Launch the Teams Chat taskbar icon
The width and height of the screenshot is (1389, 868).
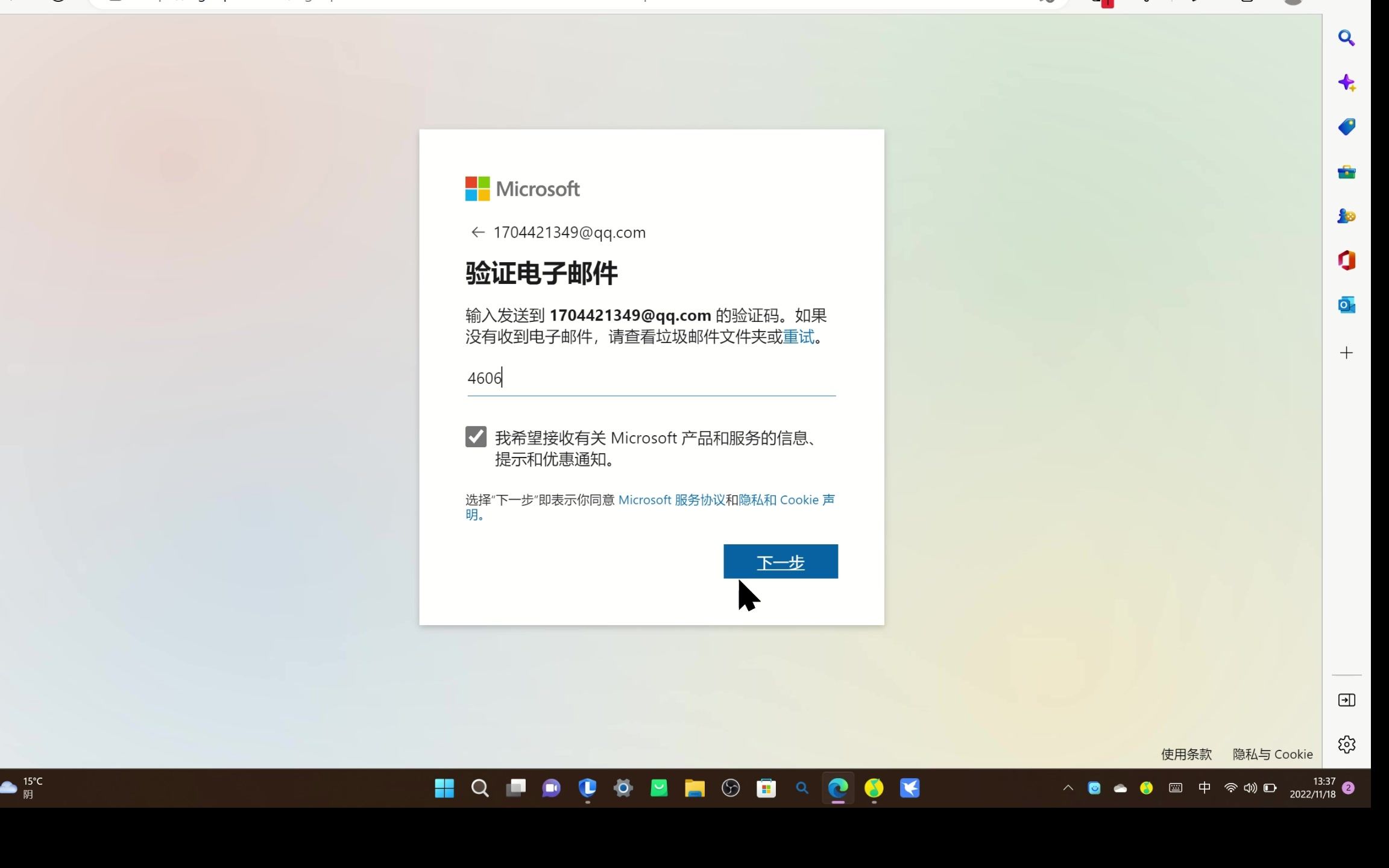[551, 788]
